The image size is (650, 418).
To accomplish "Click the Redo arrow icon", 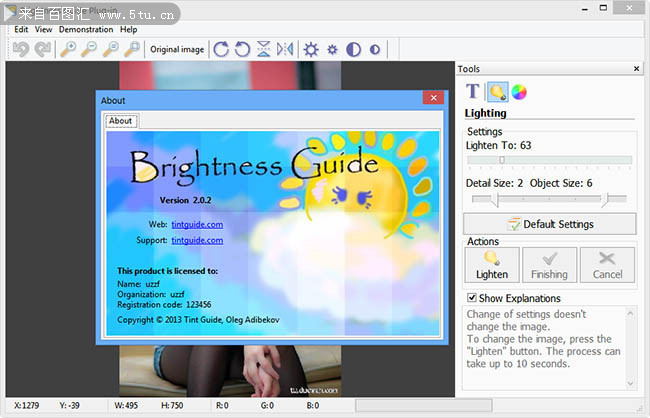I will 42,49.
